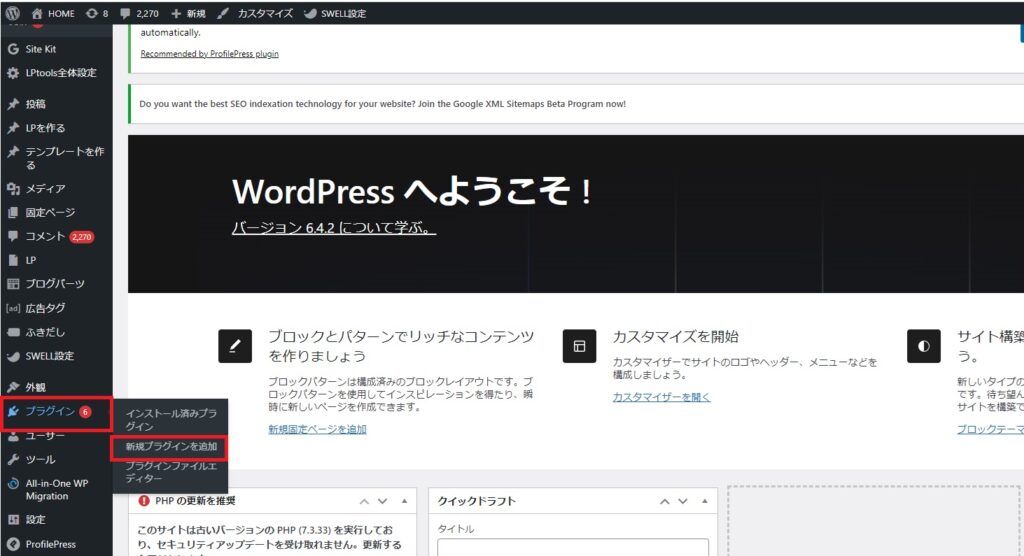The height and width of the screenshot is (556, 1024).
Task: Open updates icon showing 8
Action: [x=97, y=13]
